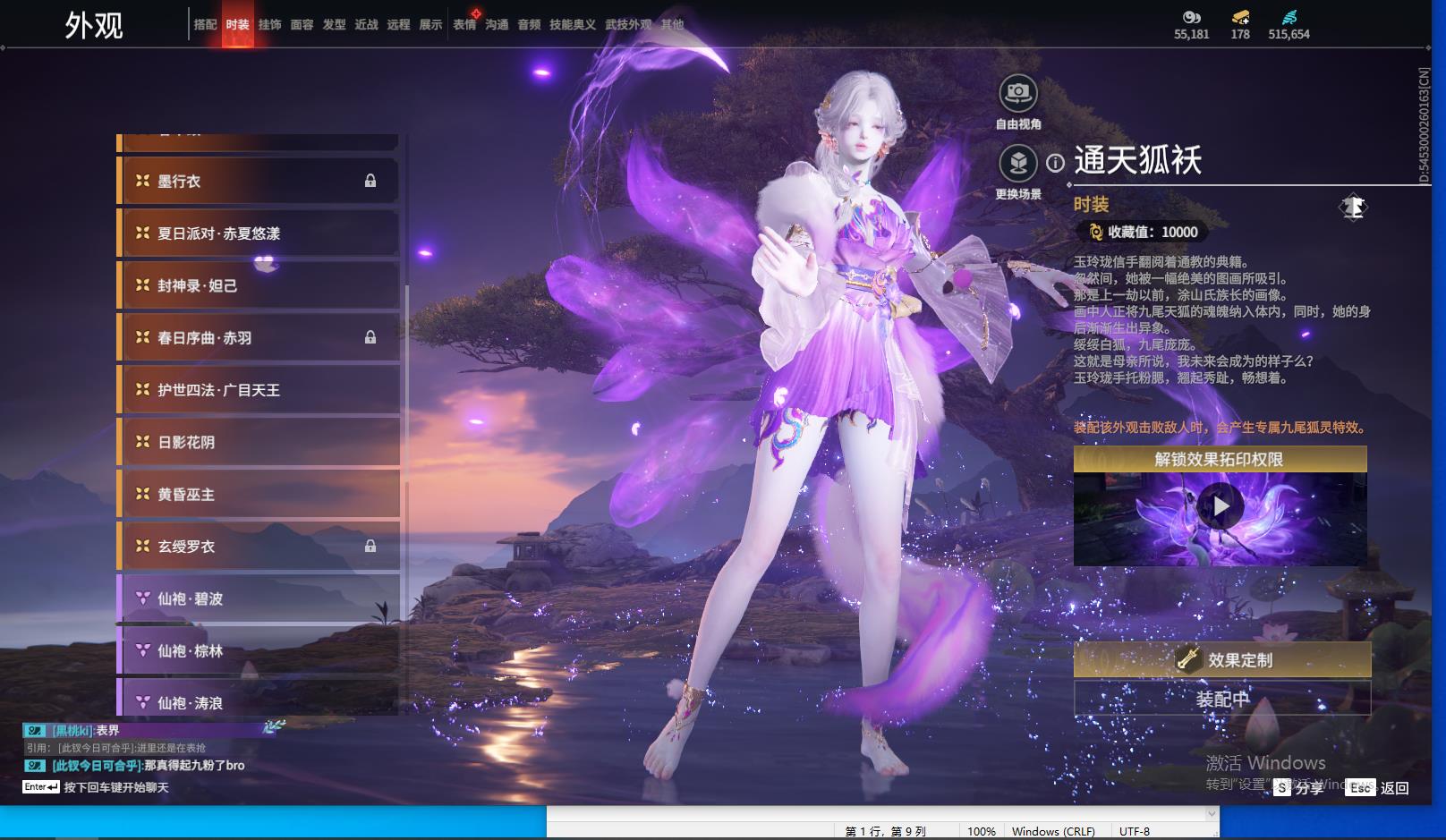1446x840 pixels.
Task: Click the 分享 share button
Action: [1298, 787]
